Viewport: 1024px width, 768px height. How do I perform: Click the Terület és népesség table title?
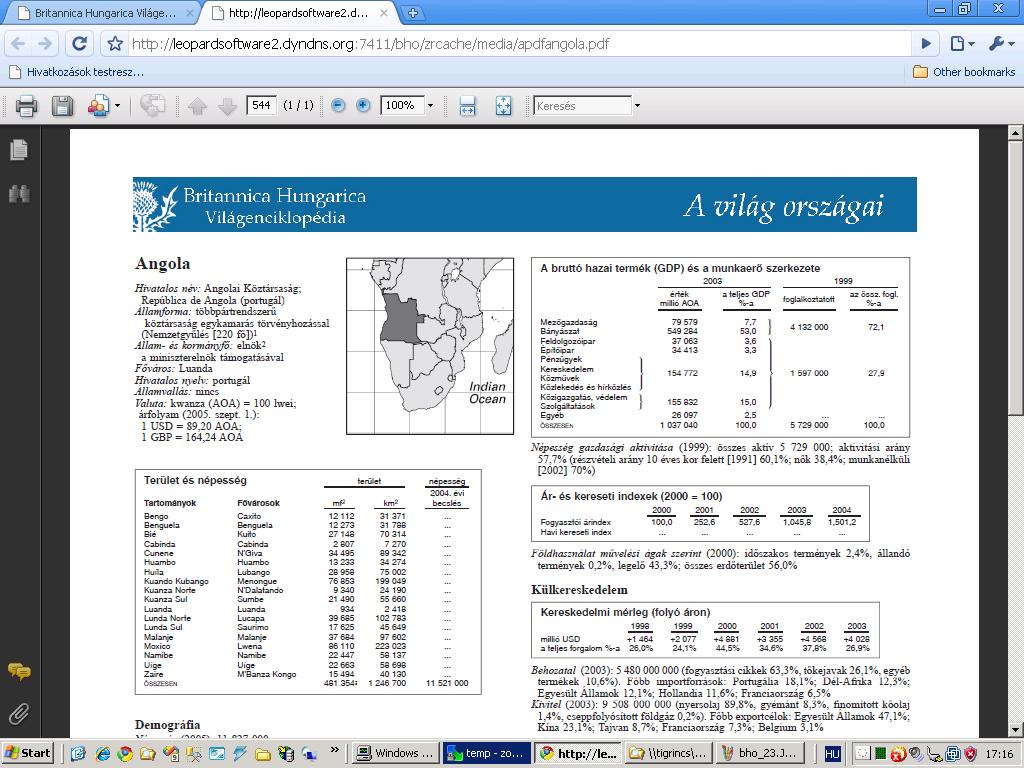[195, 480]
